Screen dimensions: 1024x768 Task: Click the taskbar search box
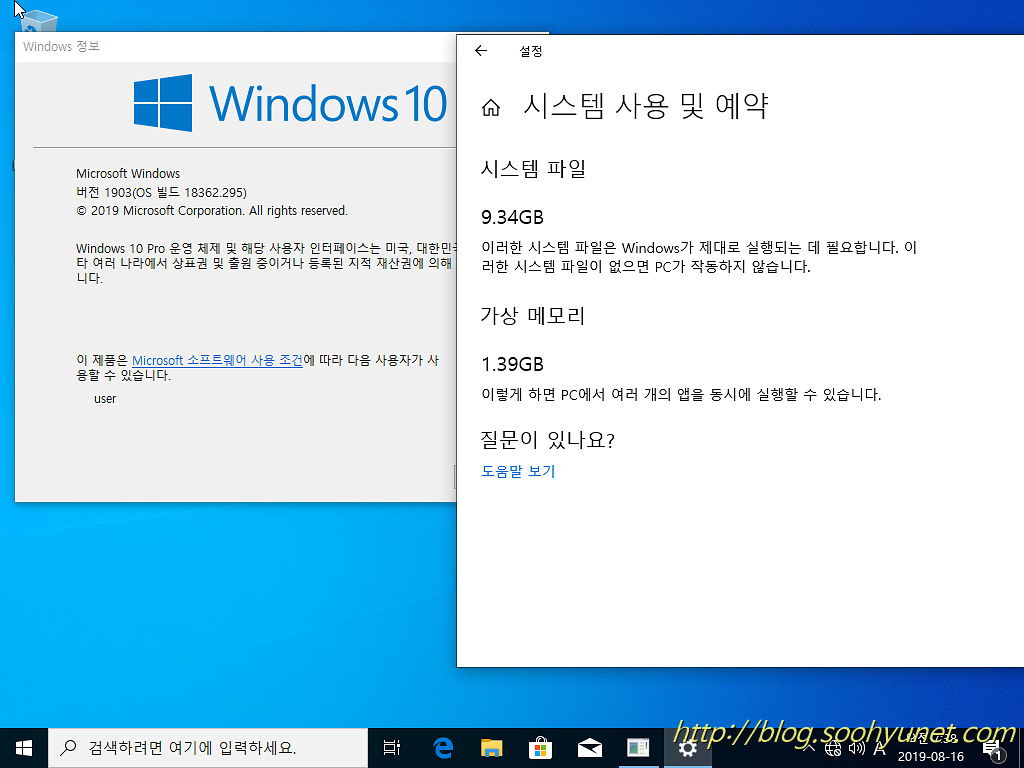pos(208,748)
